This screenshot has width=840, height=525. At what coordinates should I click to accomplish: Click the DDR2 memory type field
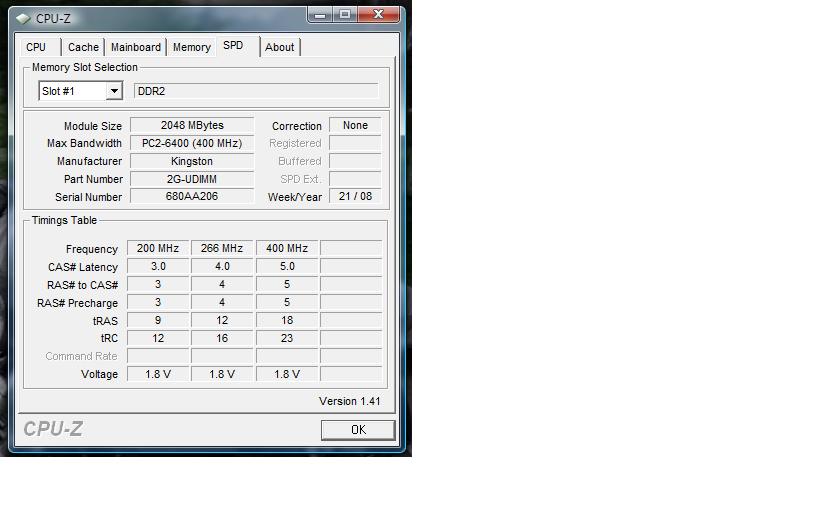[256, 91]
